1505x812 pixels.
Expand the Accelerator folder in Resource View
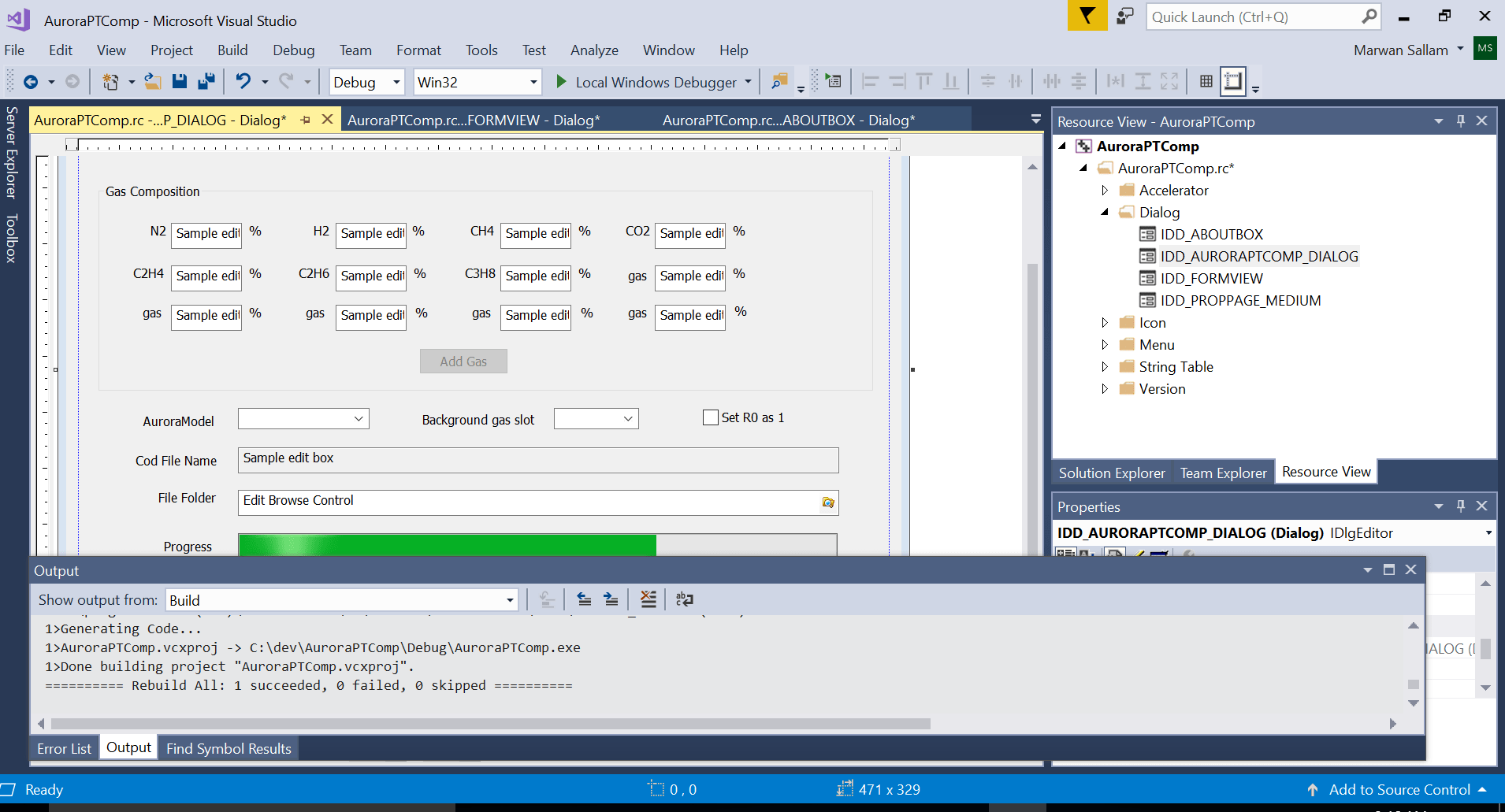point(1105,190)
